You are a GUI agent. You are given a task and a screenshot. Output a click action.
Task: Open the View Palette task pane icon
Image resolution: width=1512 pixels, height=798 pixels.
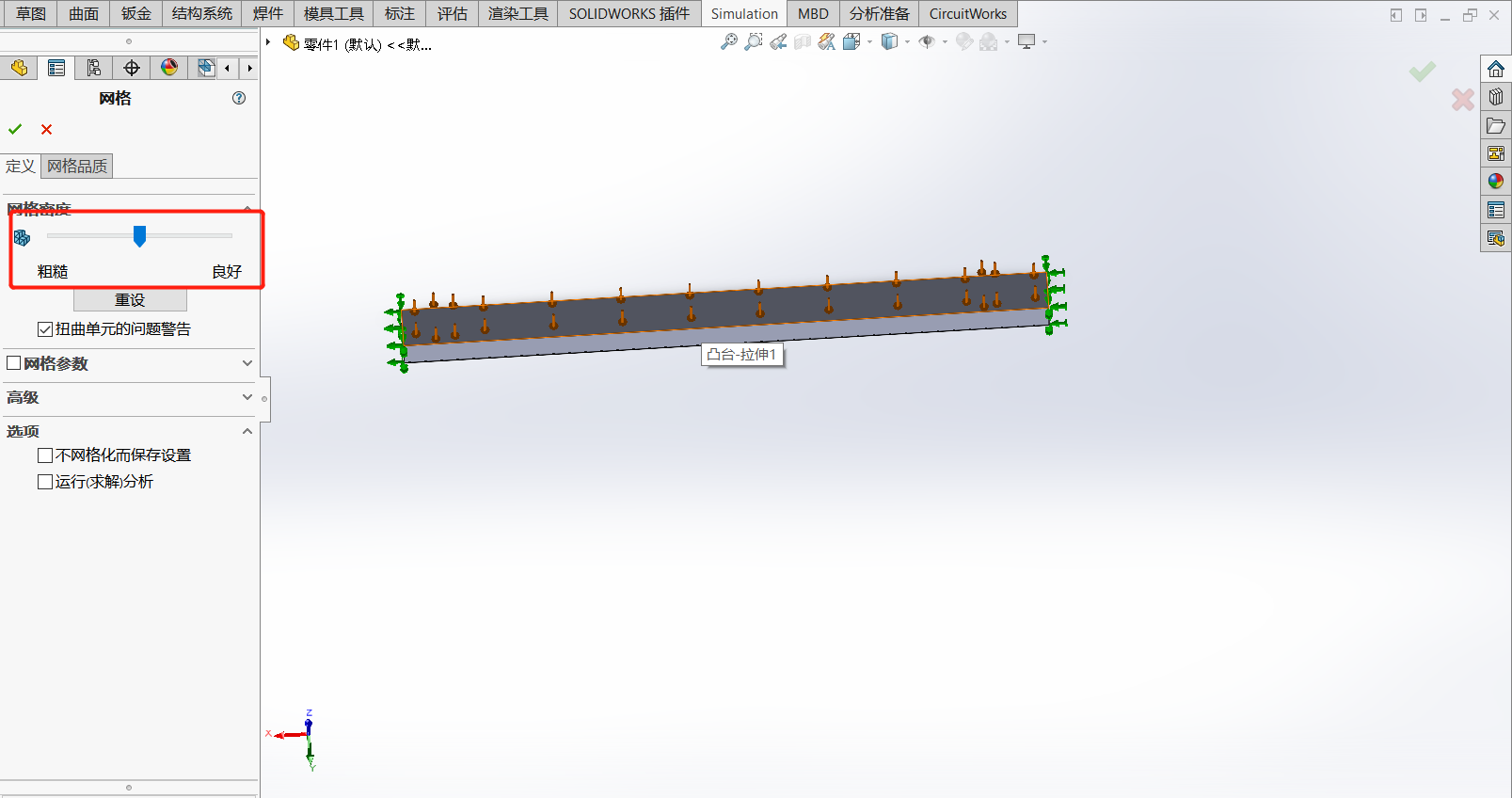coord(1496,153)
